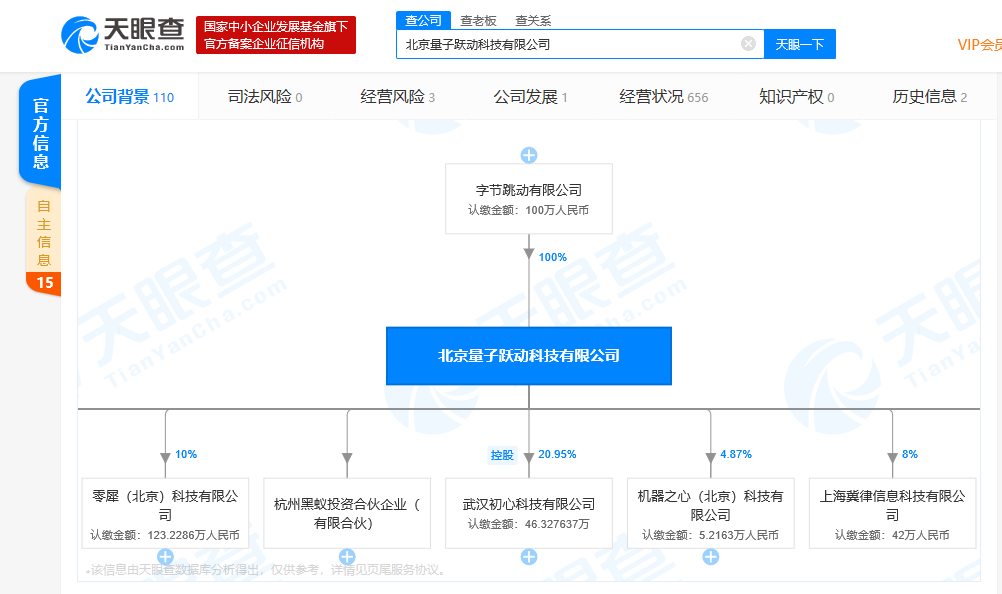Click the 100% shareholding label
Image resolution: width=1002 pixels, height=594 pixels.
point(553,257)
